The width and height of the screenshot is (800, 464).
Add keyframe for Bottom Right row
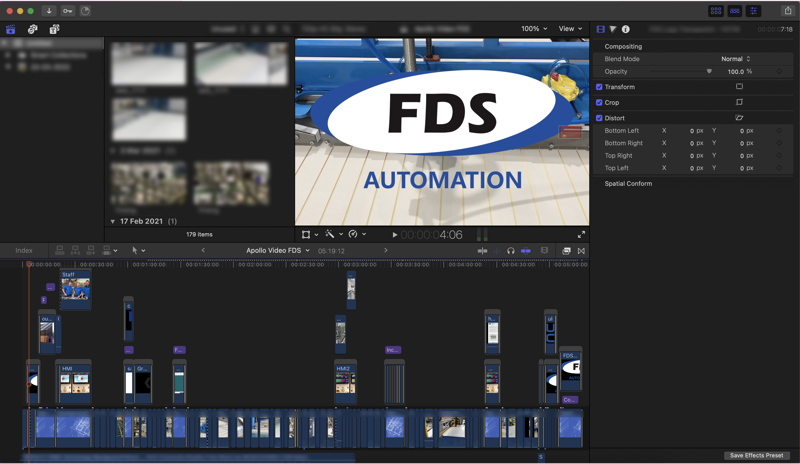coord(779,143)
